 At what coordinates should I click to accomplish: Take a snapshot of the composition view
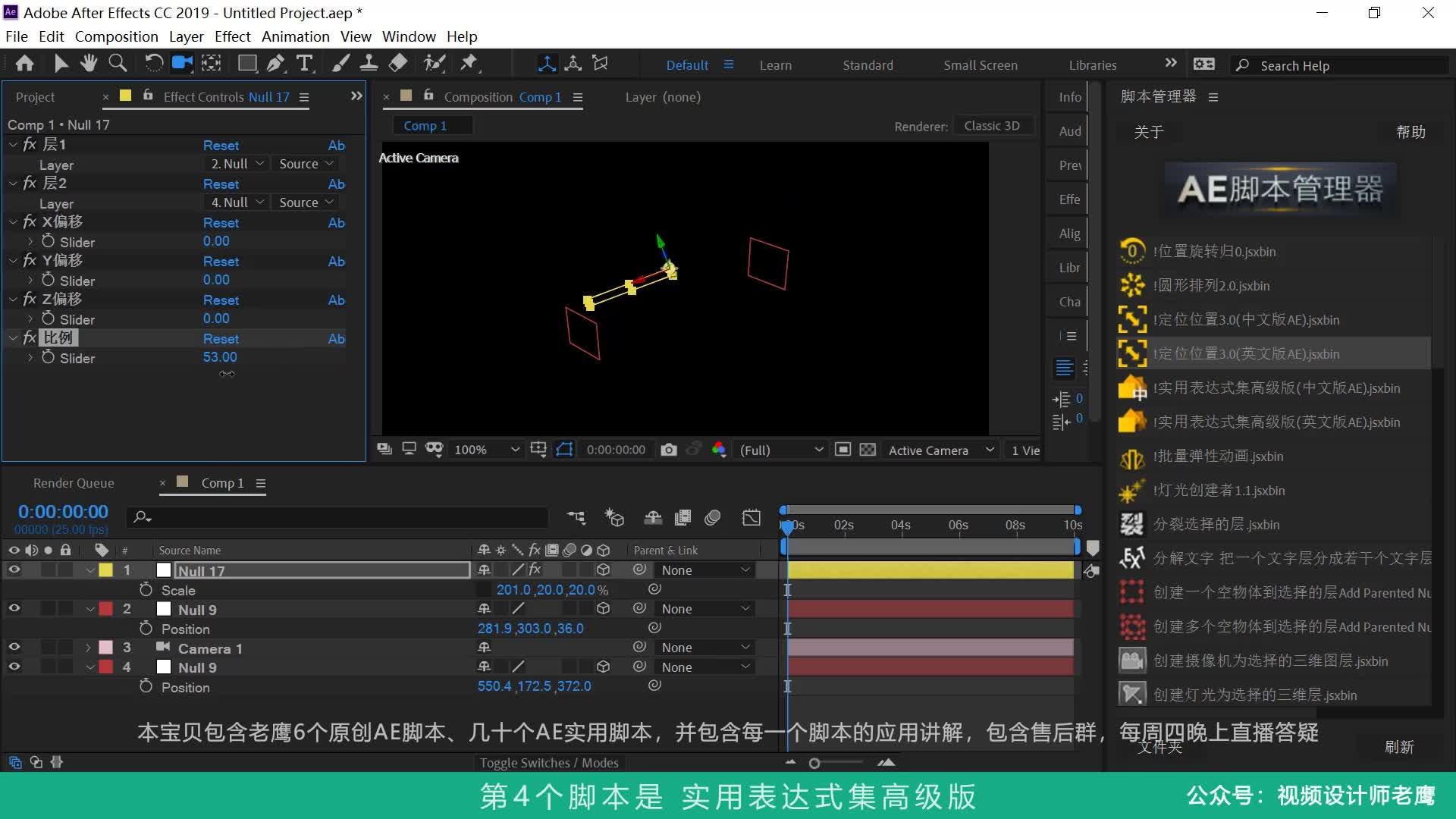click(670, 449)
